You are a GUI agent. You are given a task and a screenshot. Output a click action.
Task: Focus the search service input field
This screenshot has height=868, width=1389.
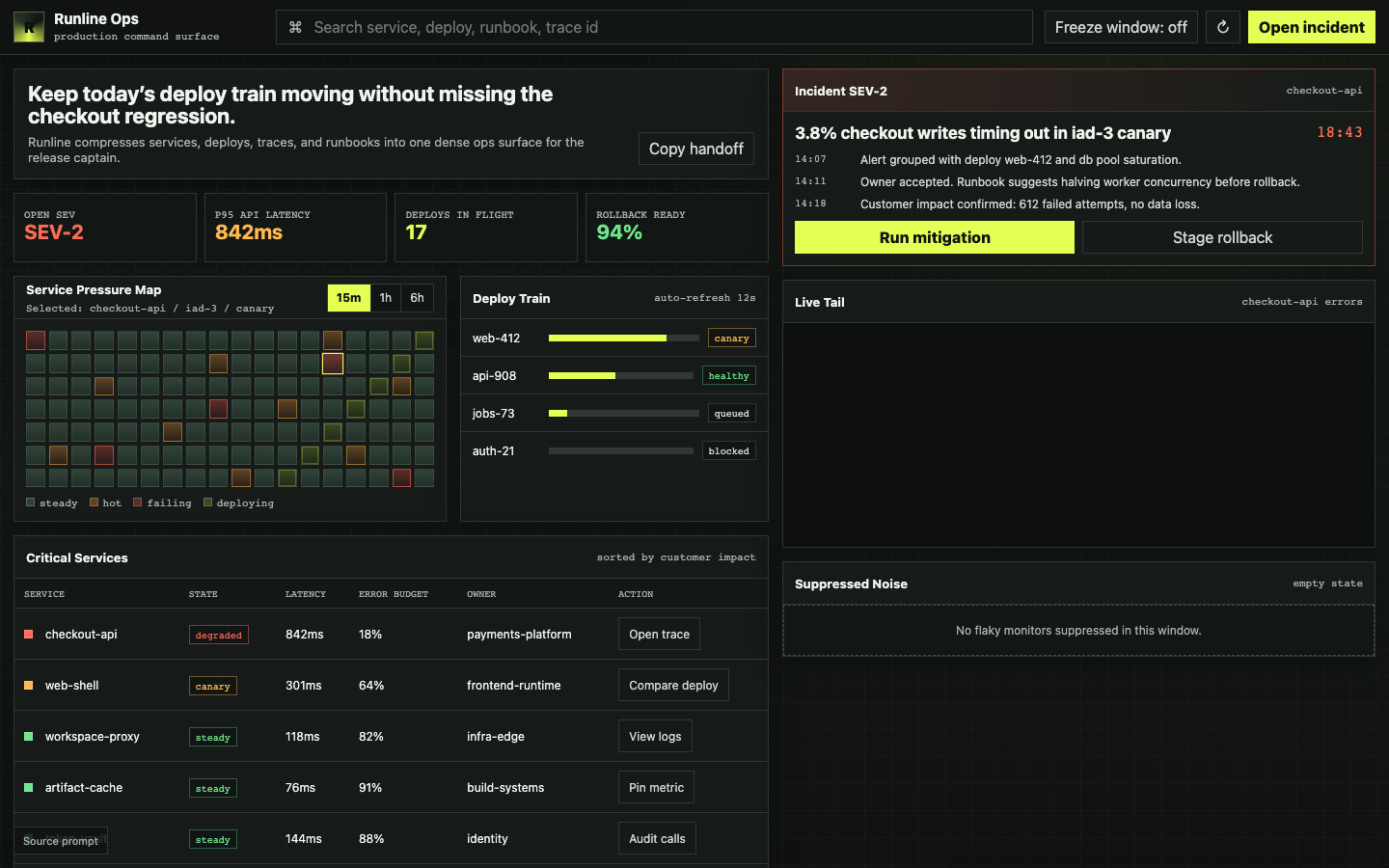point(654,27)
